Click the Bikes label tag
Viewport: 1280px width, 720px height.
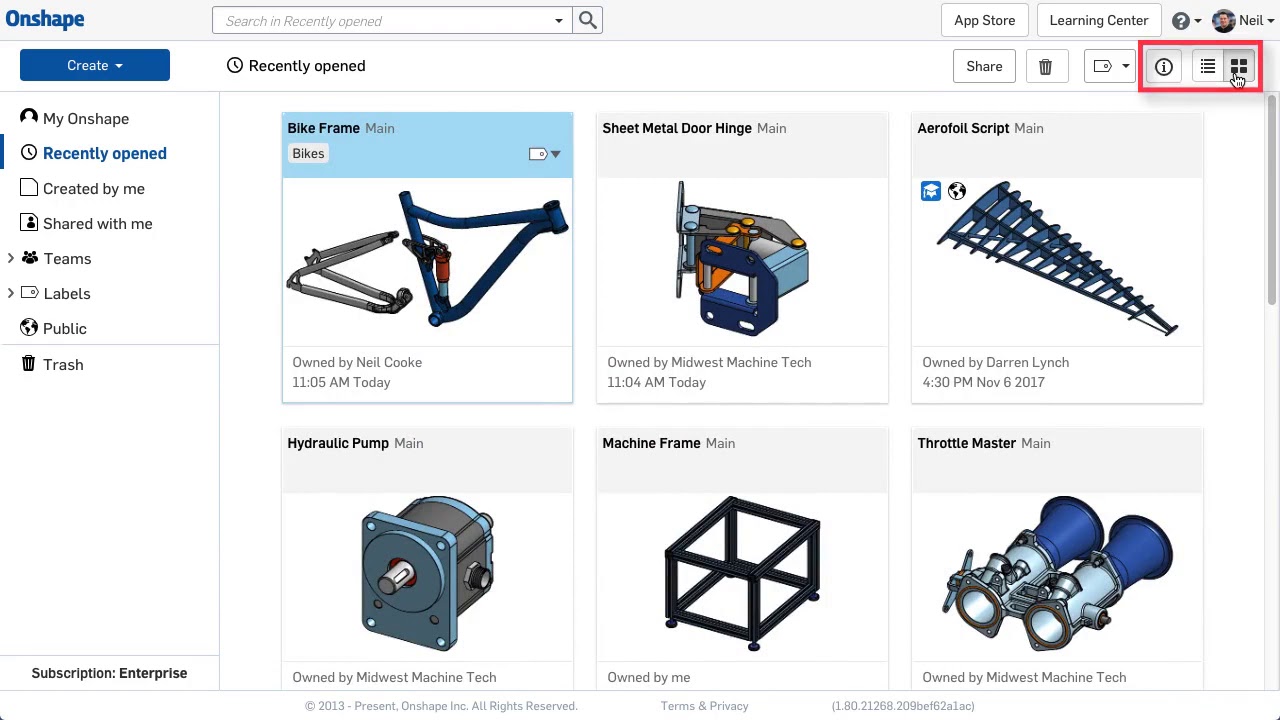pyautogui.click(x=308, y=153)
